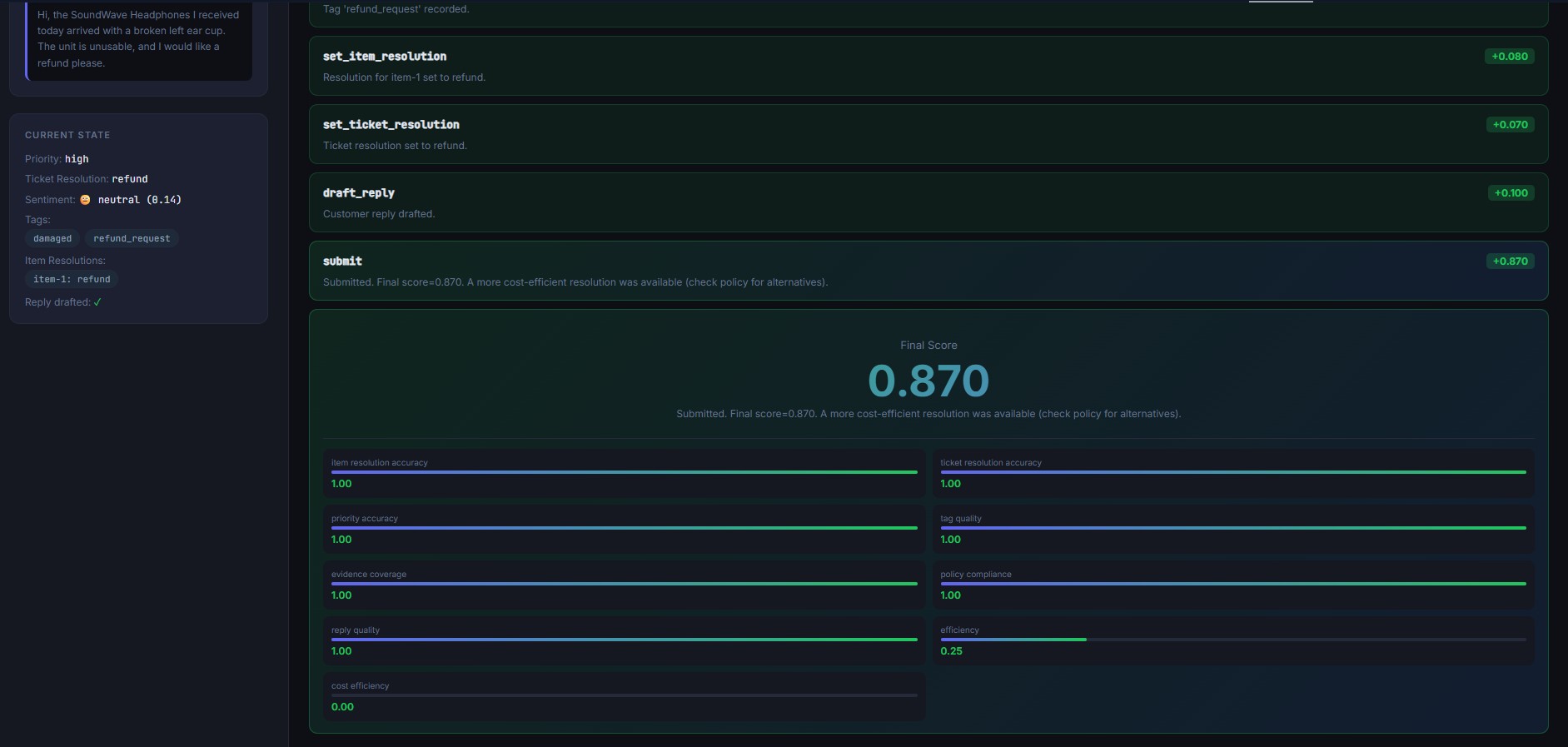Click the neutral sentiment emoji icon
Image resolution: width=1568 pixels, height=747 pixels.
point(85,200)
